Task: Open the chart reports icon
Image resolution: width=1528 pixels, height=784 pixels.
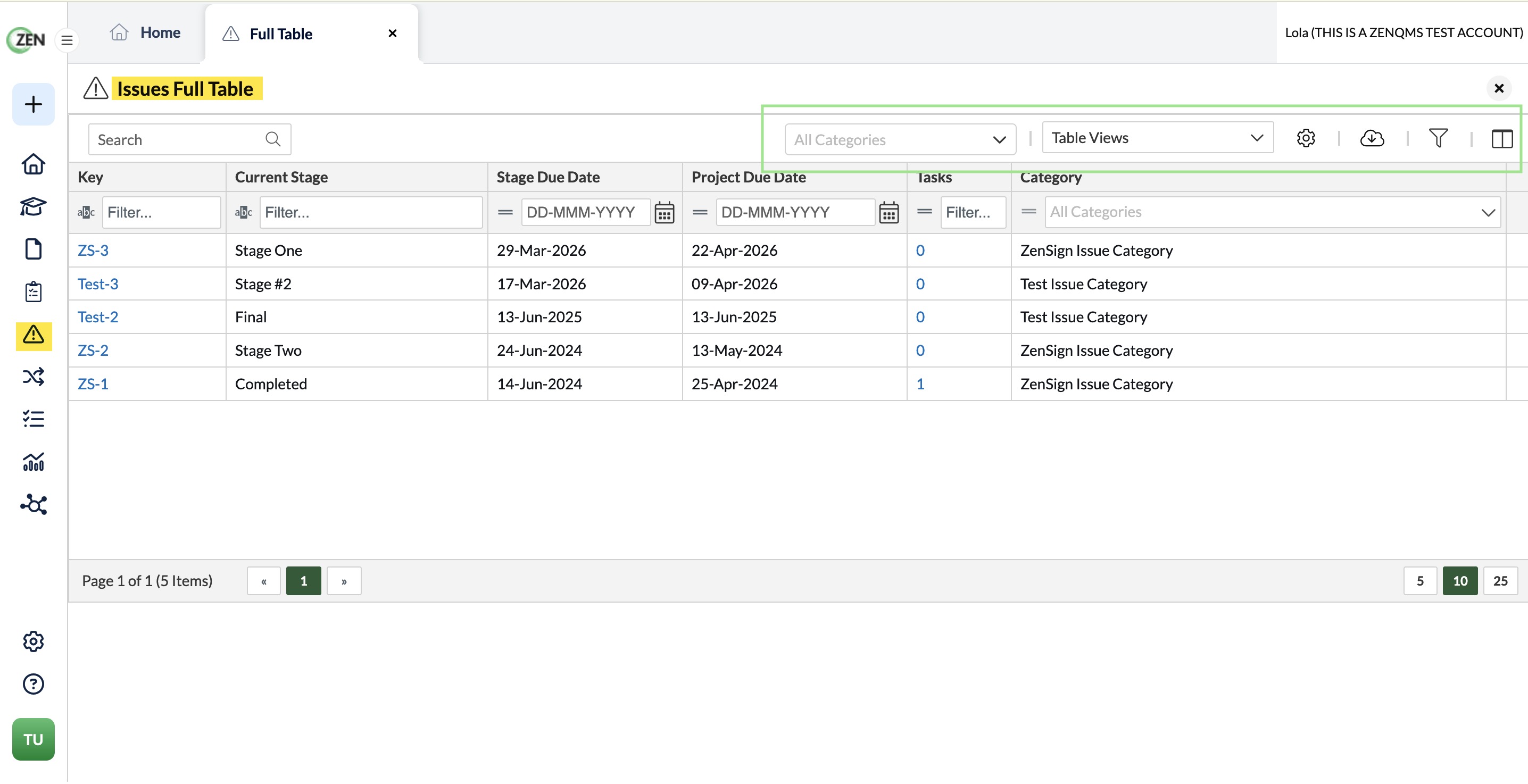Action: (33, 462)
